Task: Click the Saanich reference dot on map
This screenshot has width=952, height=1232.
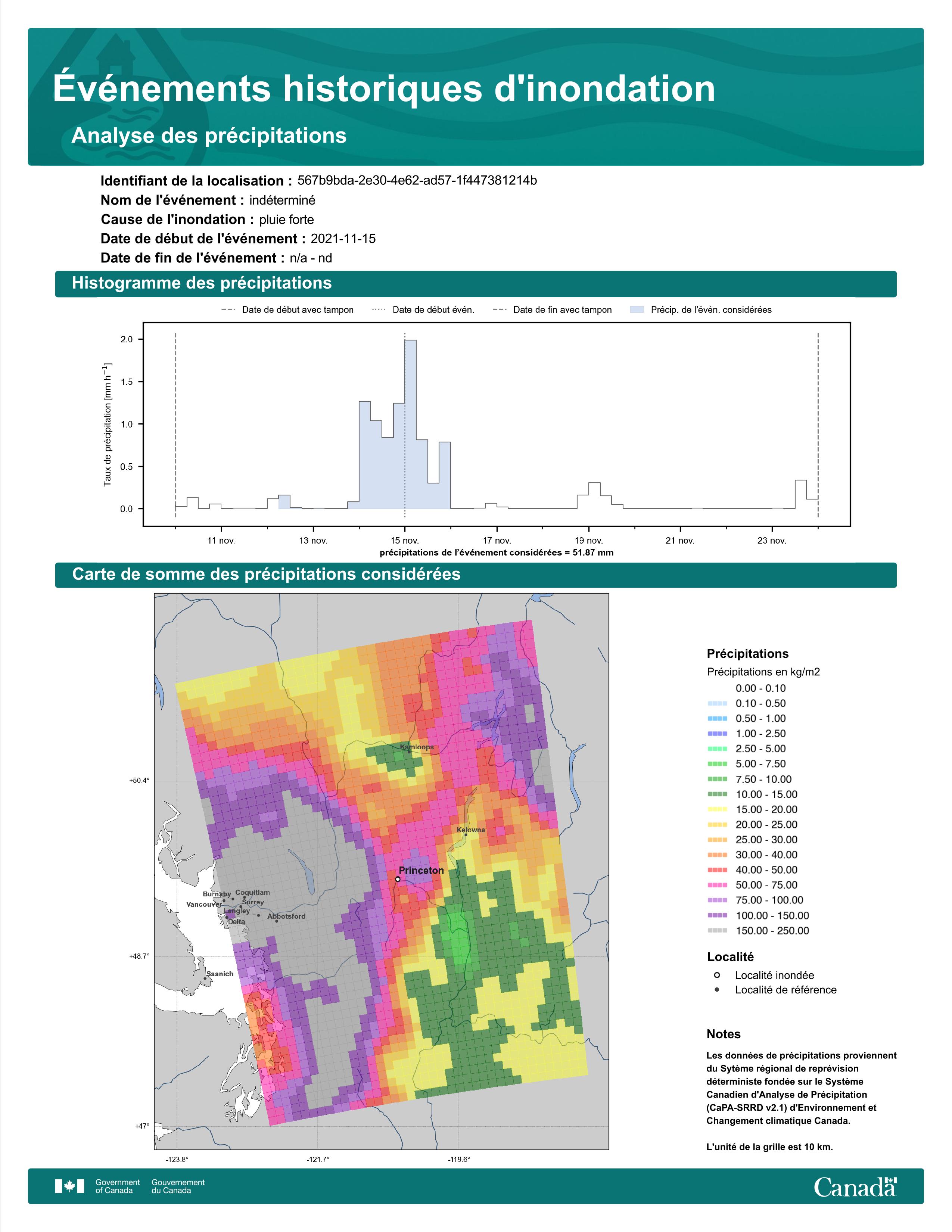Action: pos(205,978)
